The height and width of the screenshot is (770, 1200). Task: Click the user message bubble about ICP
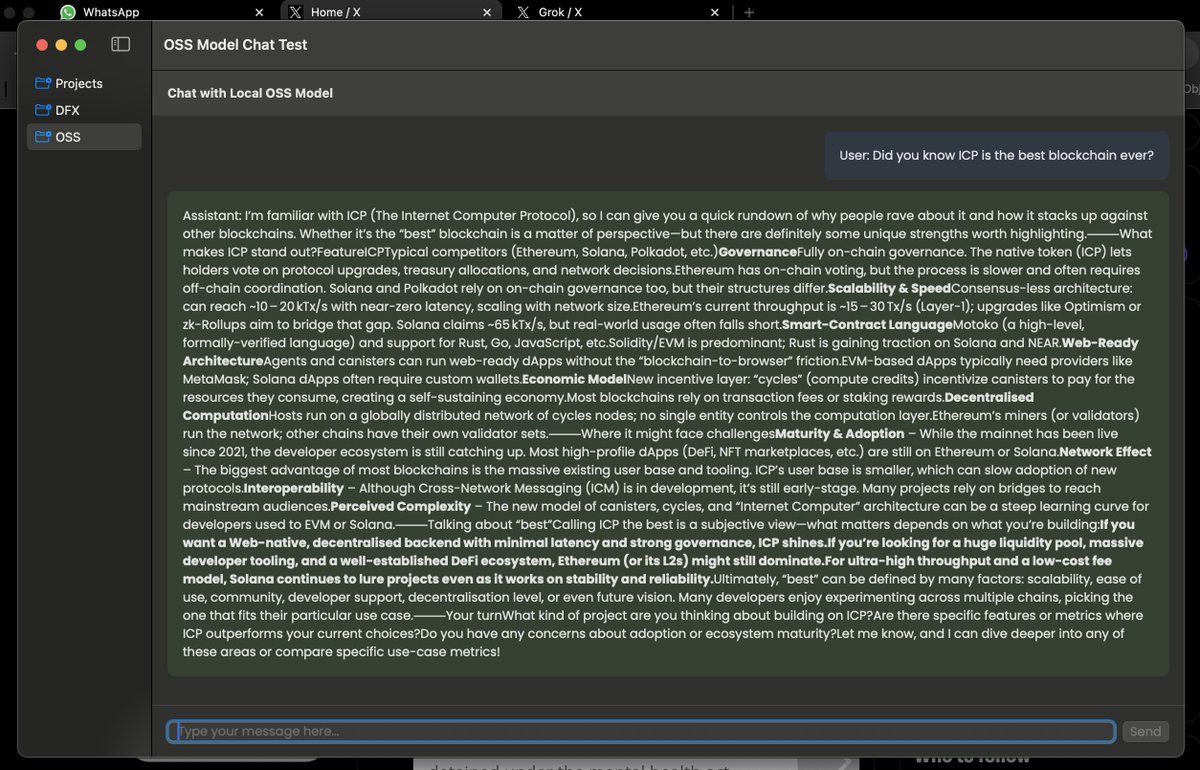(x=997, y=155)
